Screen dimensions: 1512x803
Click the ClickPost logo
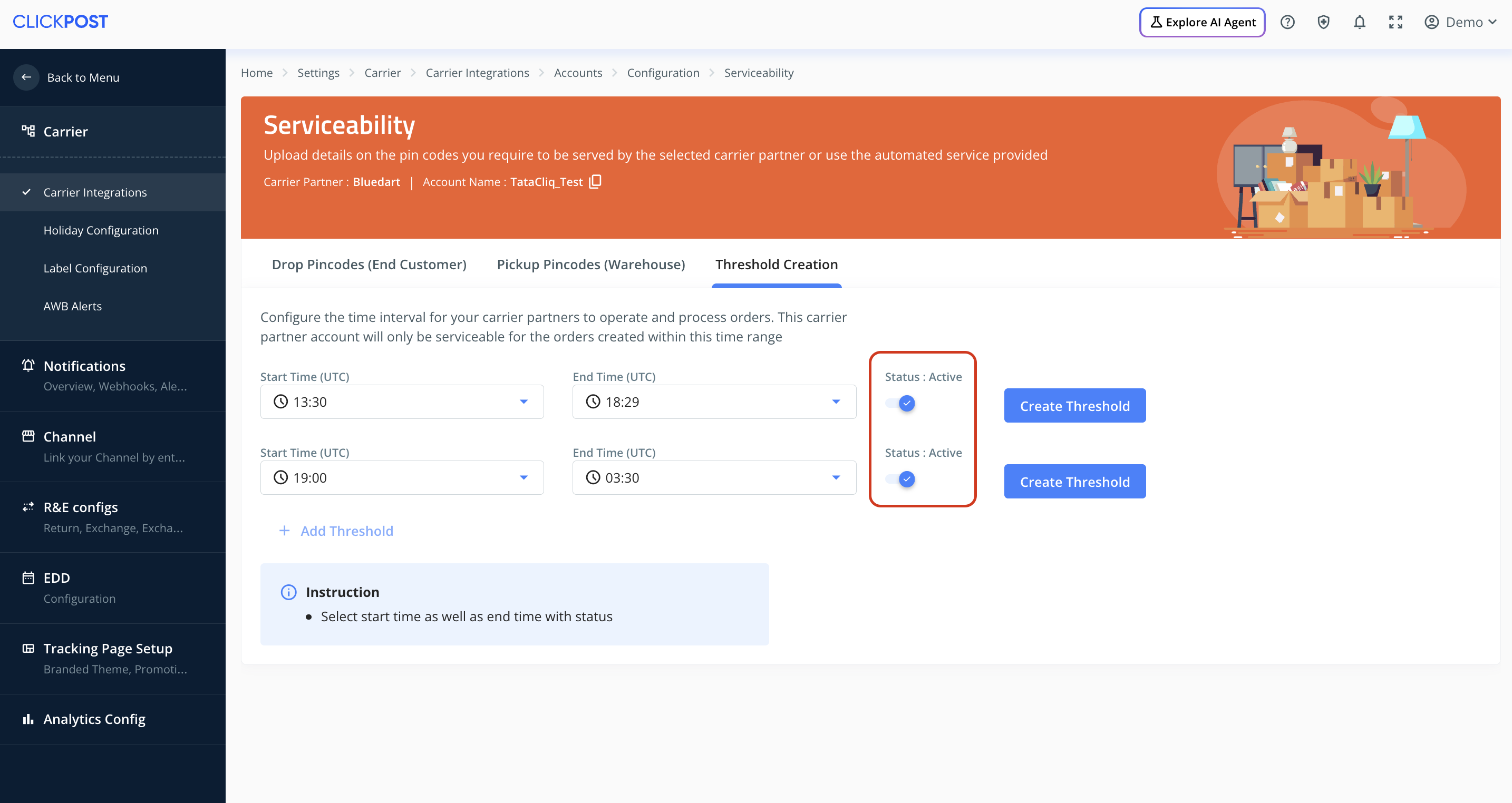61,22
